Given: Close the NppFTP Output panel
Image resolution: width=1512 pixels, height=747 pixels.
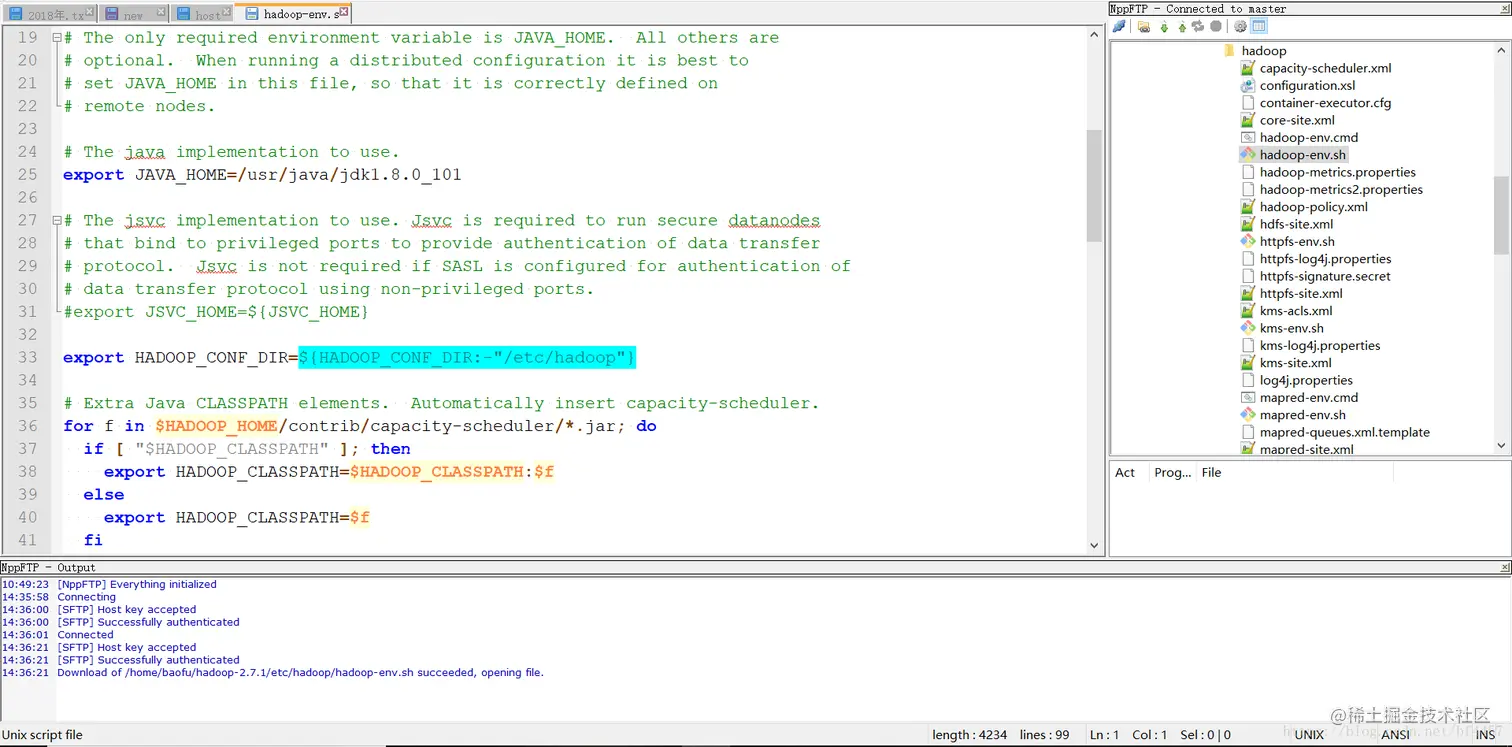Looking at the screenshot, I should (x=1505, y=567).
